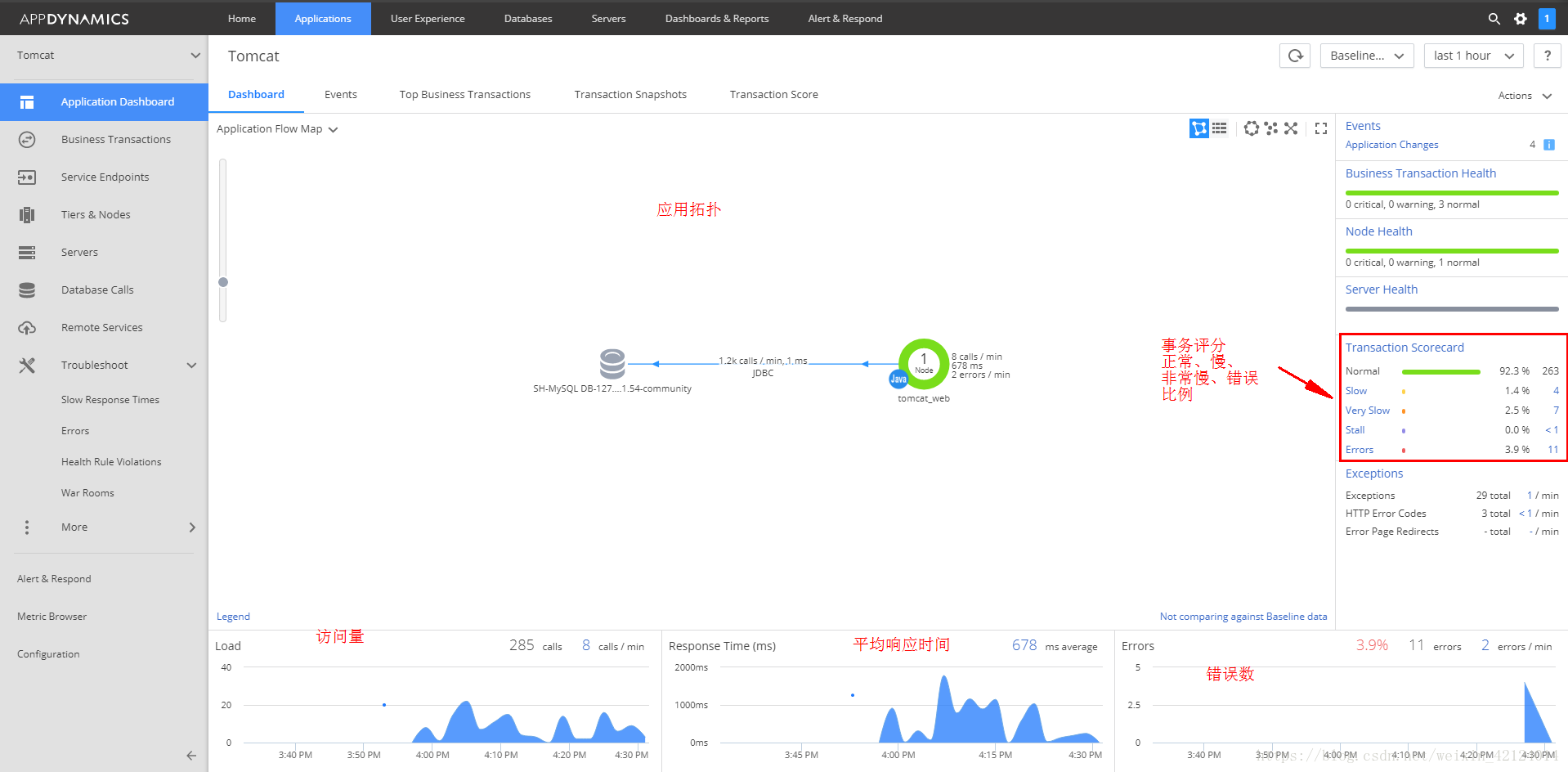
Task: Click the Business Transactions sidebar icon
Action: (x=27, y=140)
